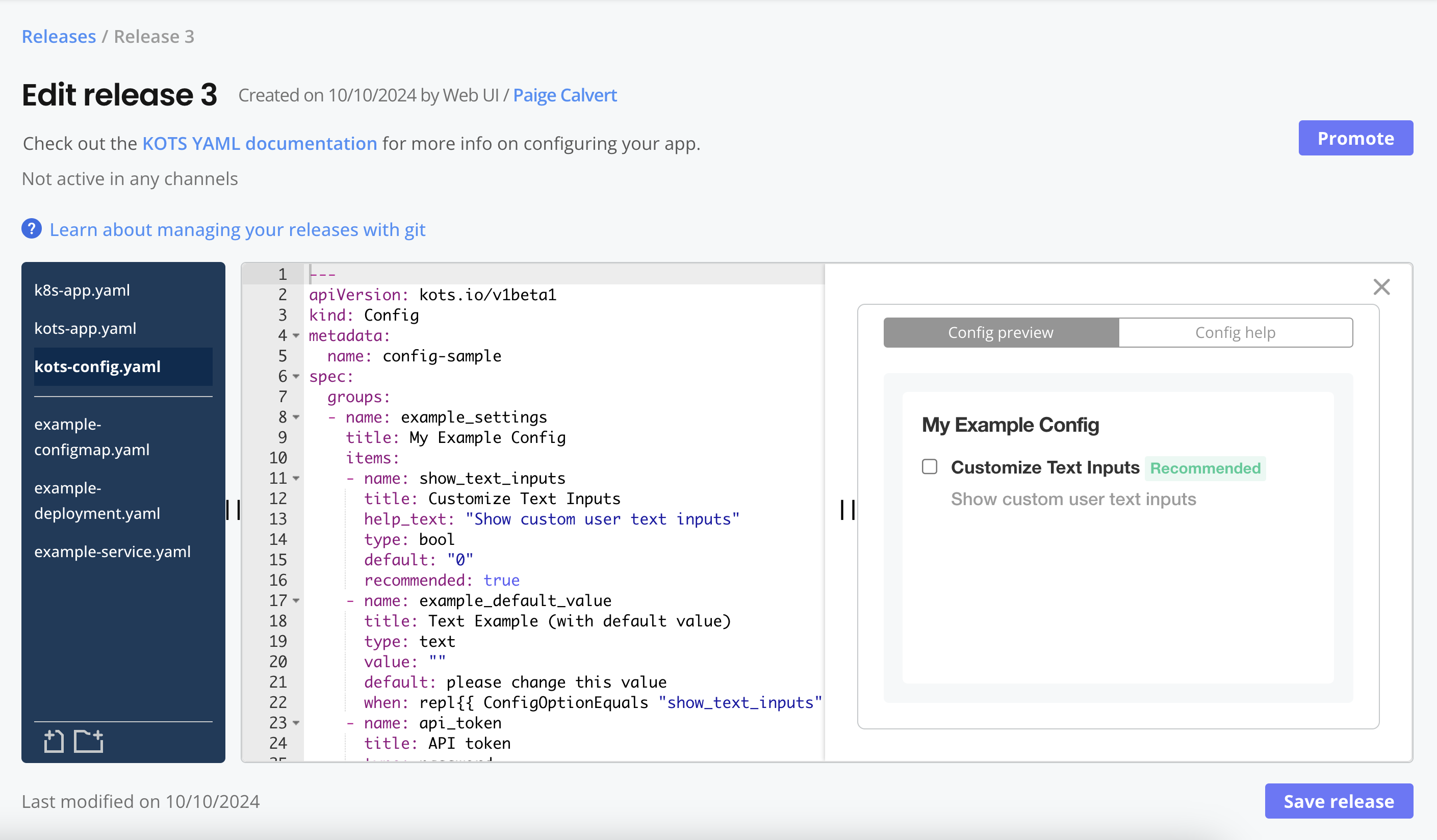
Task: Expand line 4 metadata section
Action: pyautogui.click(x=299, y=335)
